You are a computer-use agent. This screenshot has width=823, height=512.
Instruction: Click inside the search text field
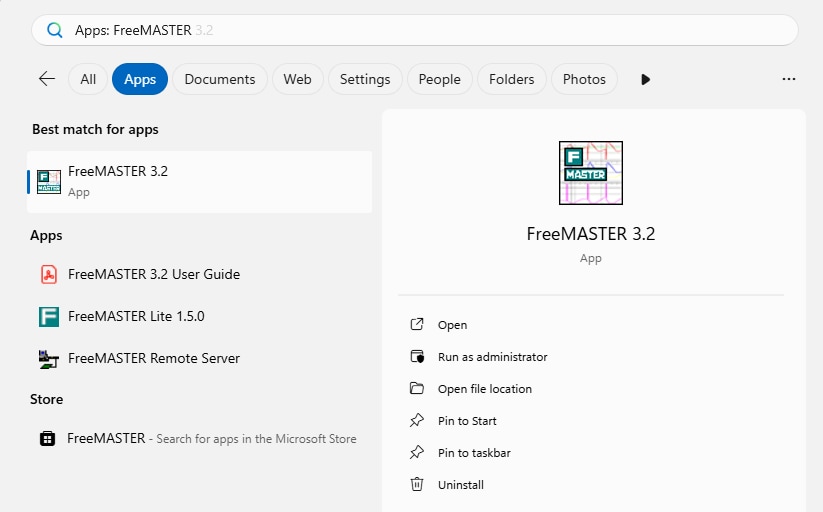(x=415, y=30)
